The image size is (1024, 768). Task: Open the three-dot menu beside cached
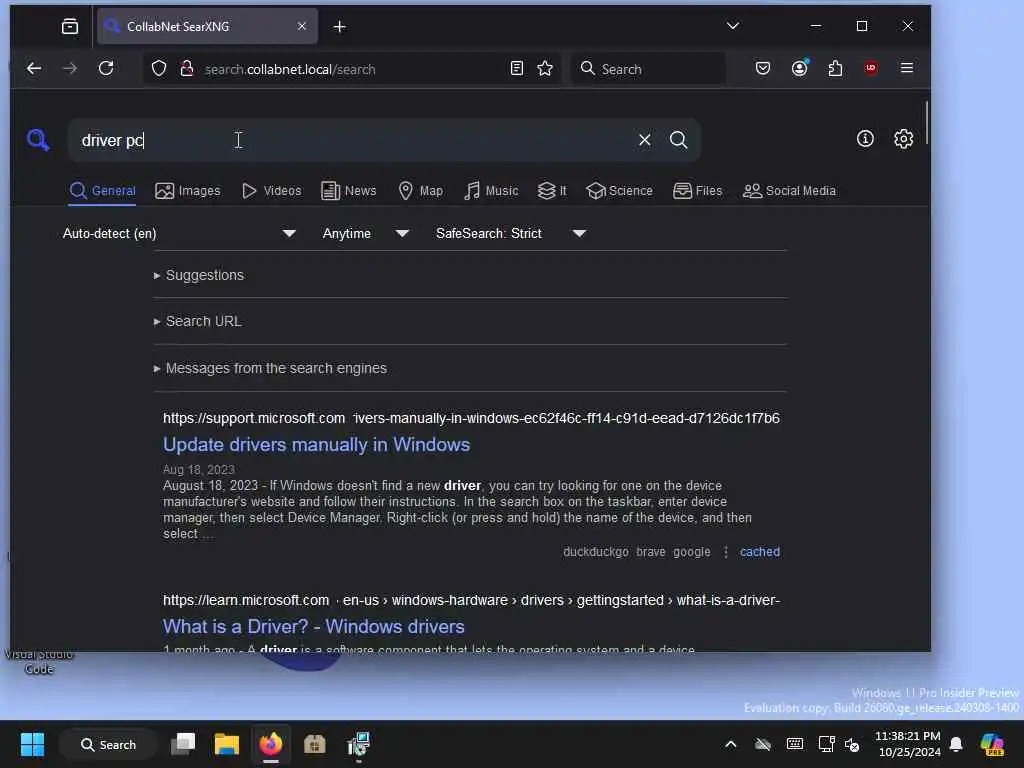[x=726, y=552]
